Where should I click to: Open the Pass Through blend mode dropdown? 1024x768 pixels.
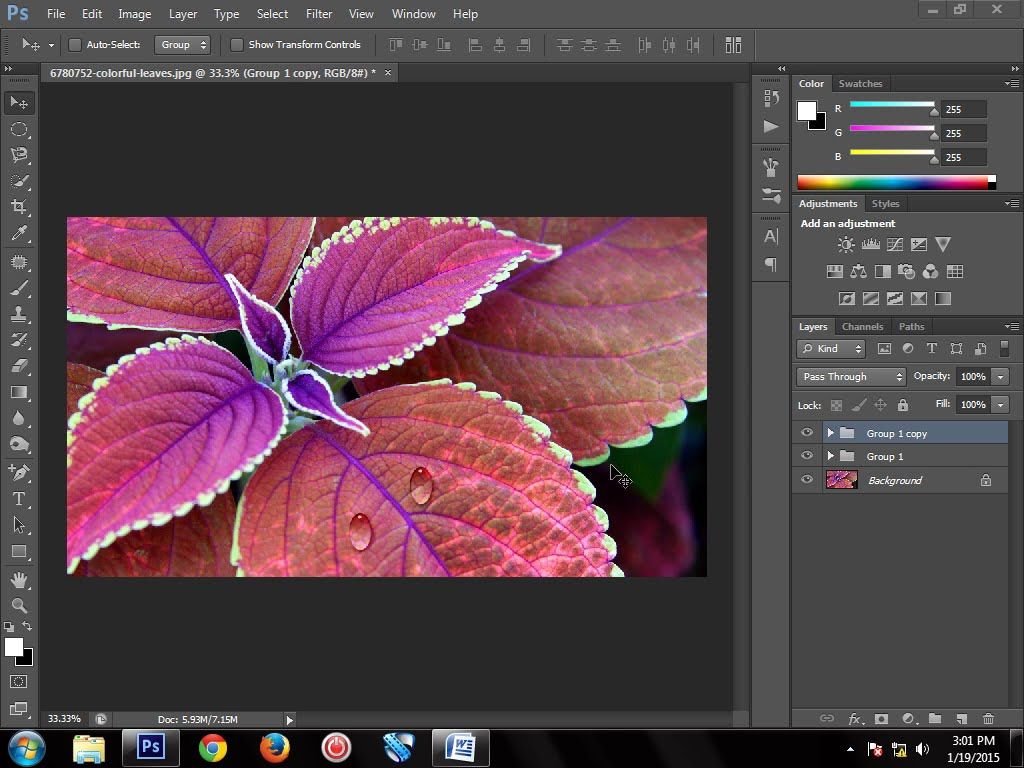click(x=851, y=377)
